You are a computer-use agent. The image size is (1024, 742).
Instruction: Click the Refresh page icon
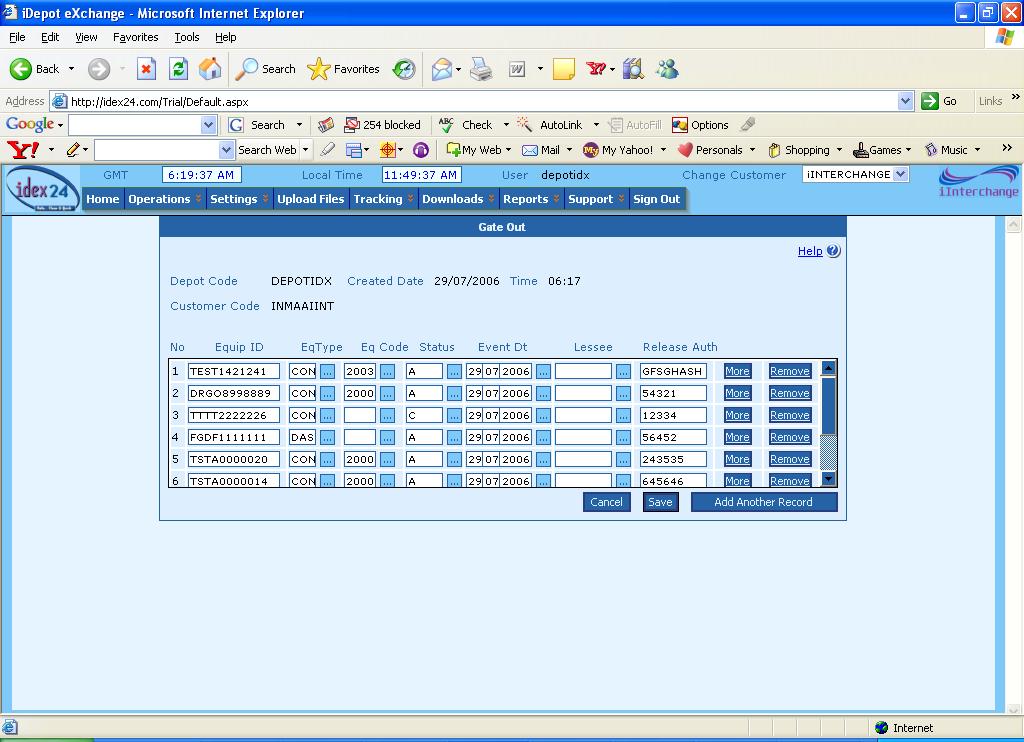click(179, 69)
